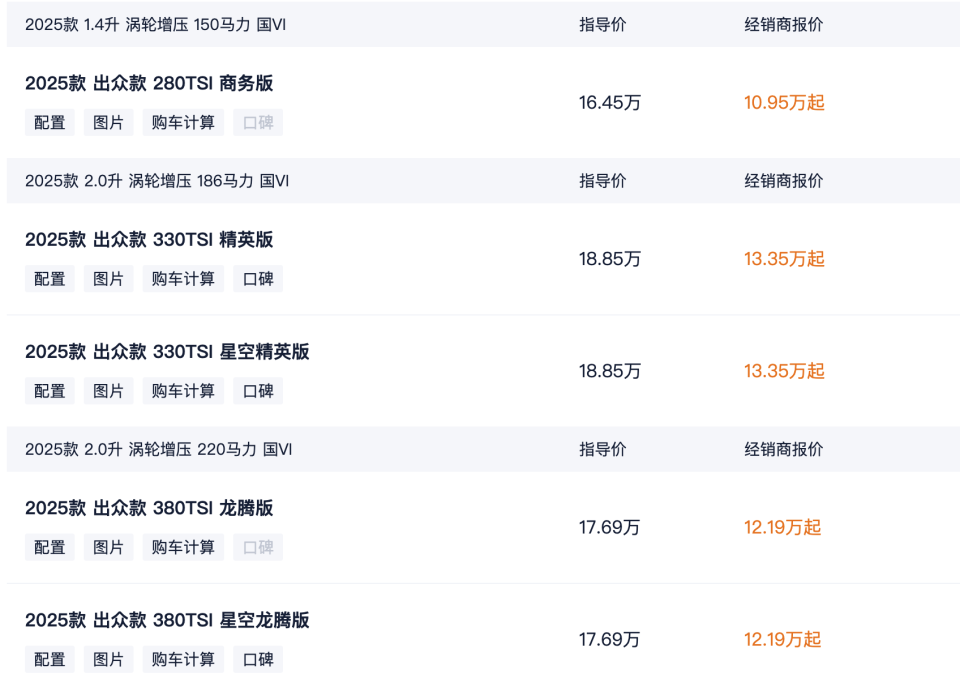Open 2025款 出众款 380TSI 星空龙腾版 title
960x674 pixels.
point(167,620)
